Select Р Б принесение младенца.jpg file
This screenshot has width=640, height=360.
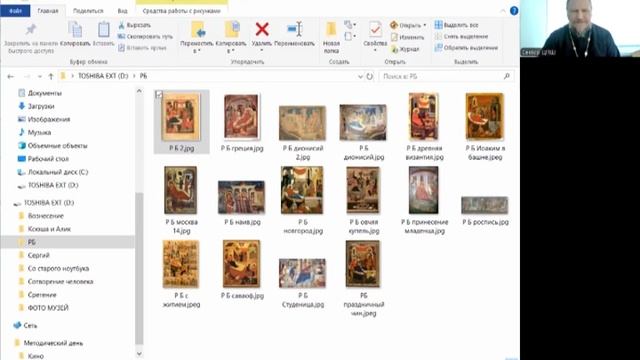tap(424, 200)
